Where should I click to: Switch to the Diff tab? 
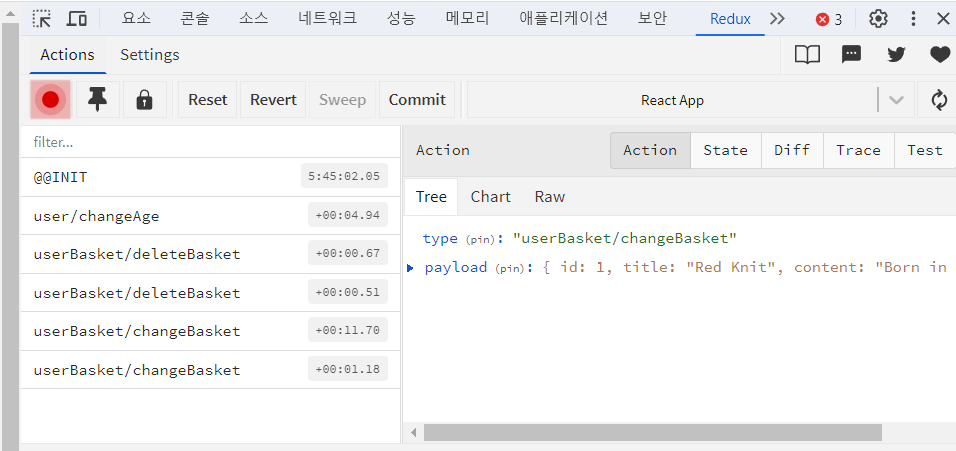[792, 151]
